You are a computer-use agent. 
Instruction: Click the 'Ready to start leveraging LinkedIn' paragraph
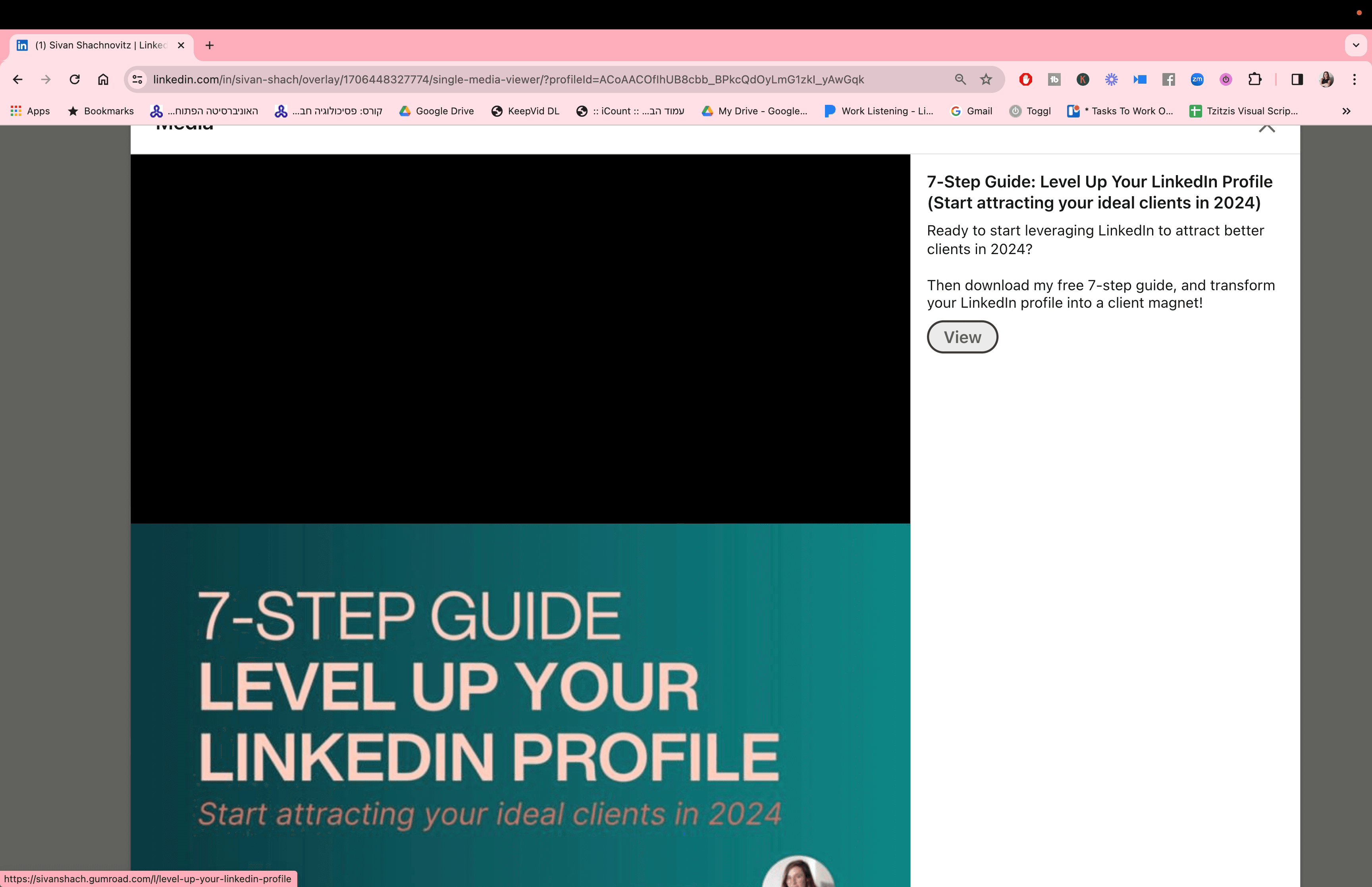1096,239
